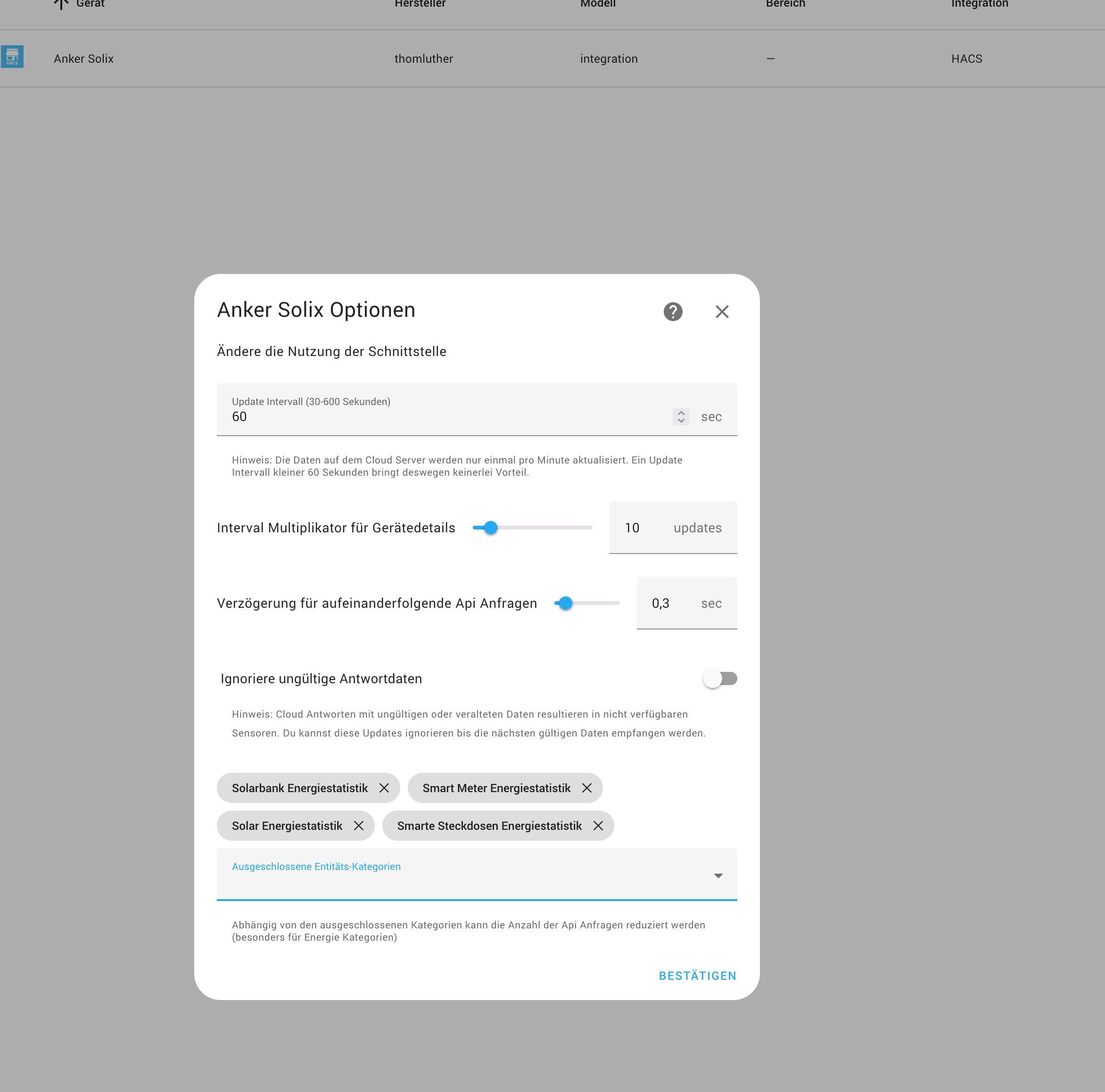Remove the Solar Energiestatistik chip
Viewport: 1105px width, 1092px height.
coord(359,826)
